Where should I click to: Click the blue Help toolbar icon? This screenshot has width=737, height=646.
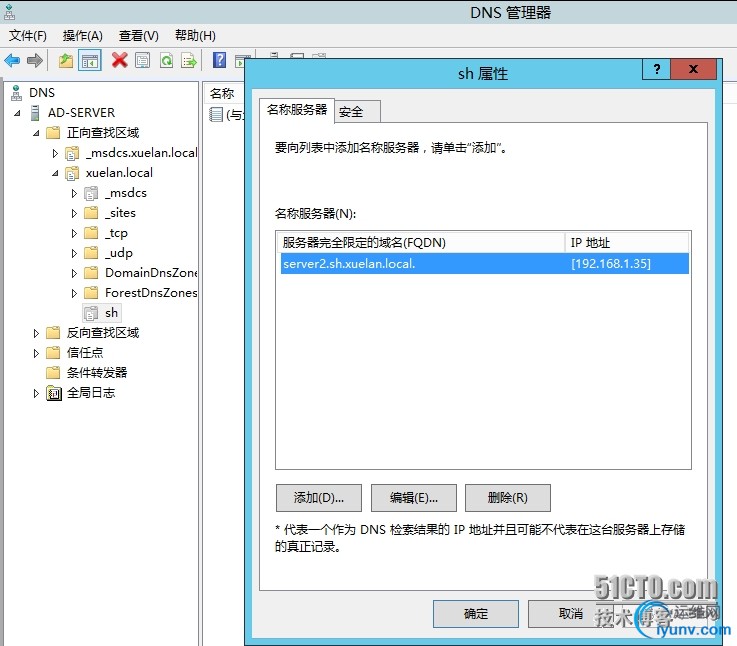tap(220, 60)
